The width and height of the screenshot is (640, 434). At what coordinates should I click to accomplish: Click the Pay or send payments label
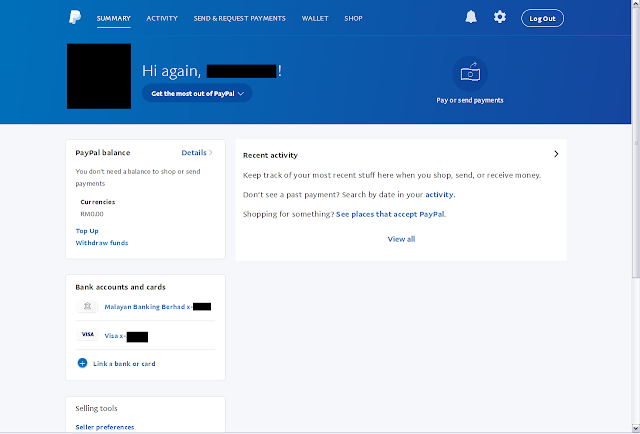pyautogui.click(x=470, y=100)
